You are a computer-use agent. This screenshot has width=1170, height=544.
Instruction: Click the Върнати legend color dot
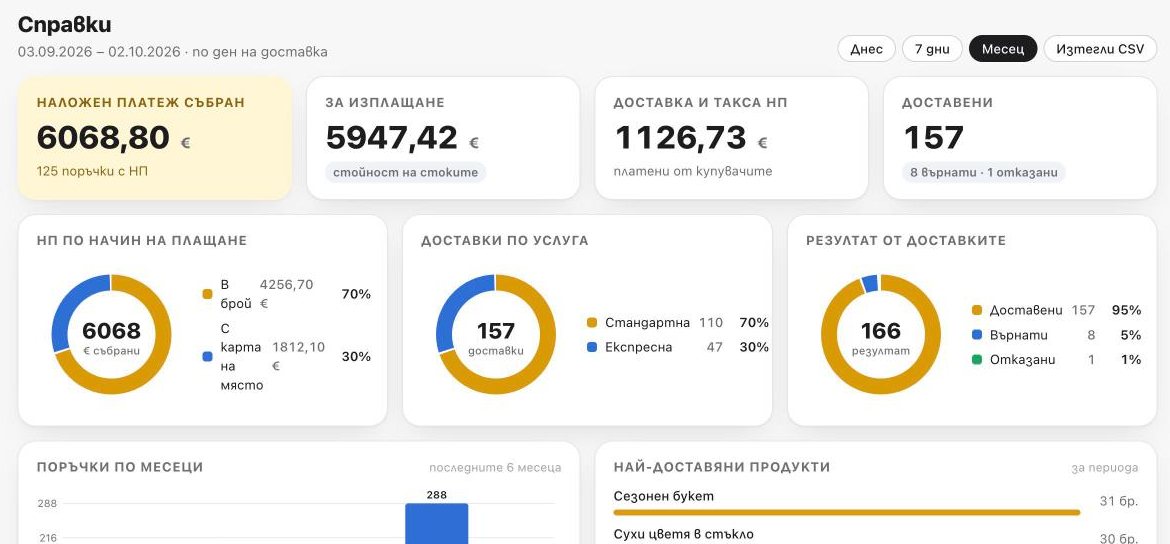pos(977,335)
